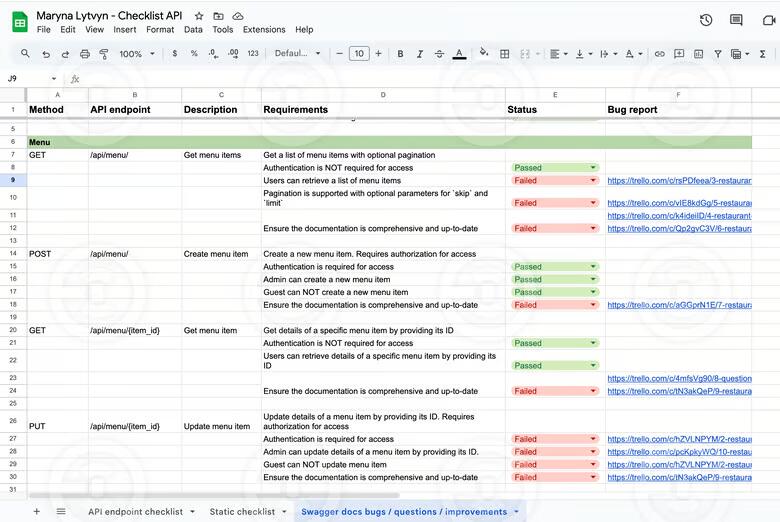Toggle Bold formatting

point(400,54)
